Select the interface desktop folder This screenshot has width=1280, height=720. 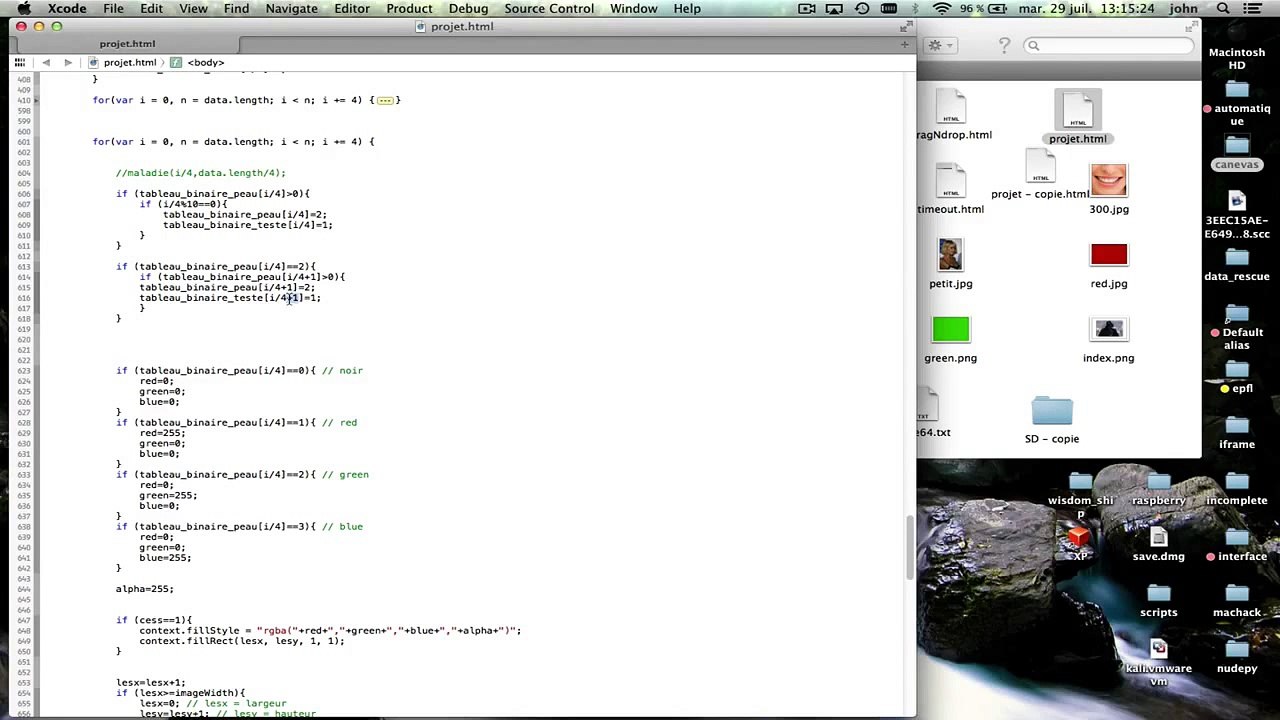[1237, 544]
